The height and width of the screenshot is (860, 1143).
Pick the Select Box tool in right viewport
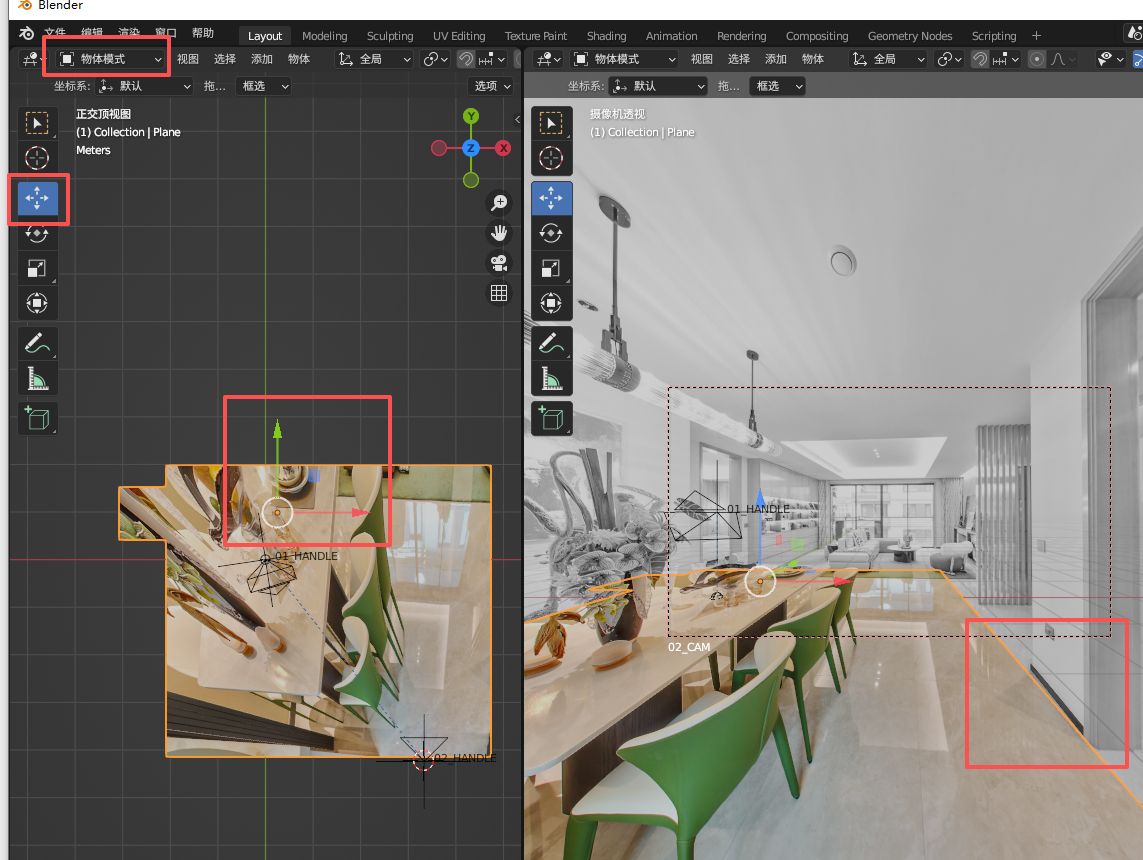click(x=551, y=124)
